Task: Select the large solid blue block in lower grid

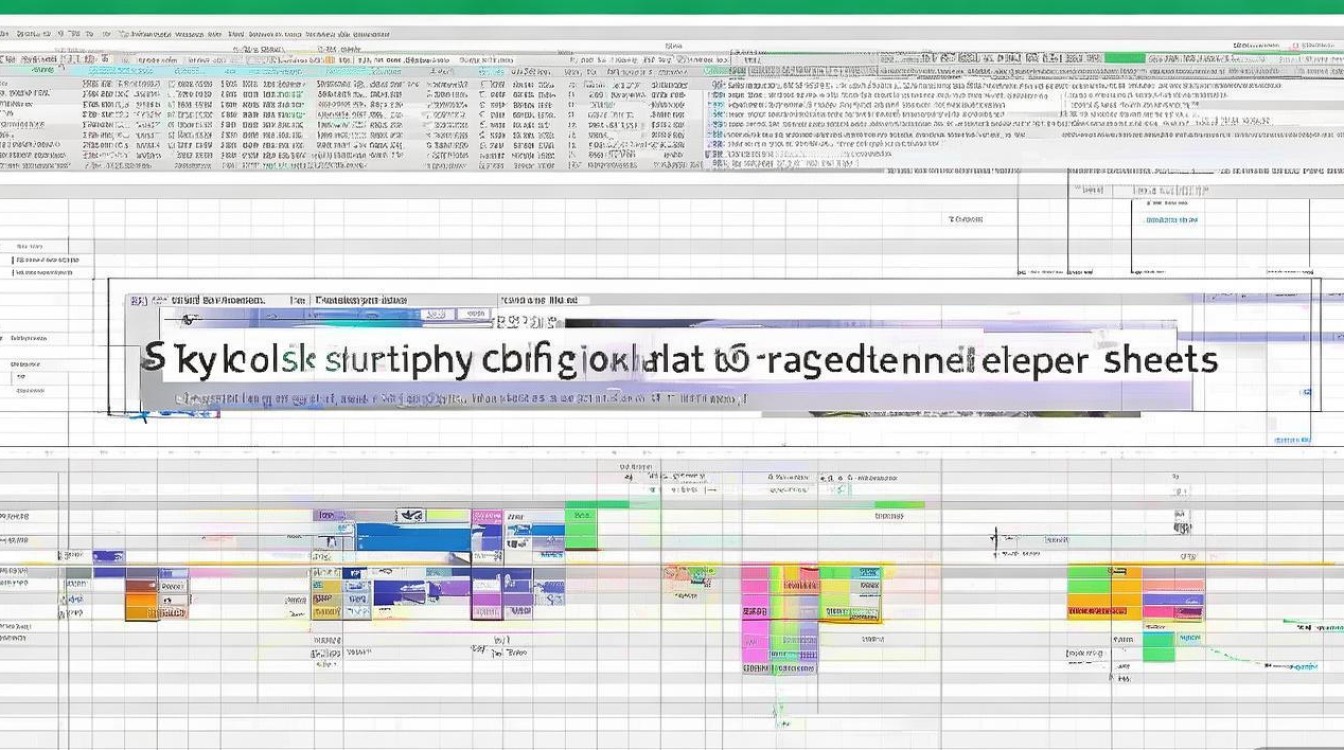Action: pos(413,538)
